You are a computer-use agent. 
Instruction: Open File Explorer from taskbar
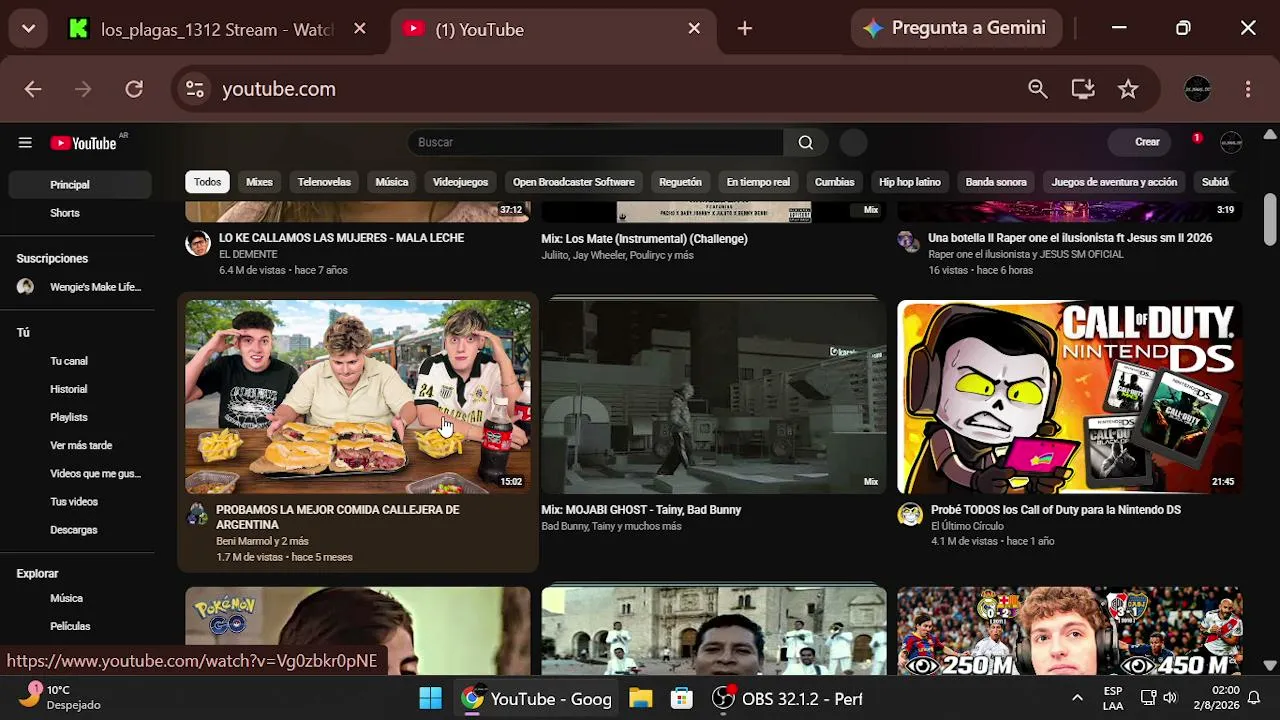pyautogui.click(x=640, y=698)
